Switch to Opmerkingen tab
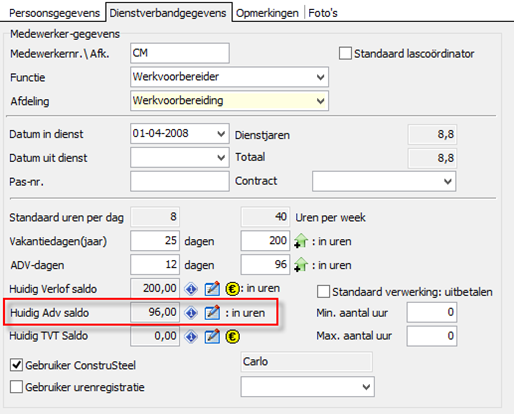Screen dimensions: 514x414 click(267, 13)
